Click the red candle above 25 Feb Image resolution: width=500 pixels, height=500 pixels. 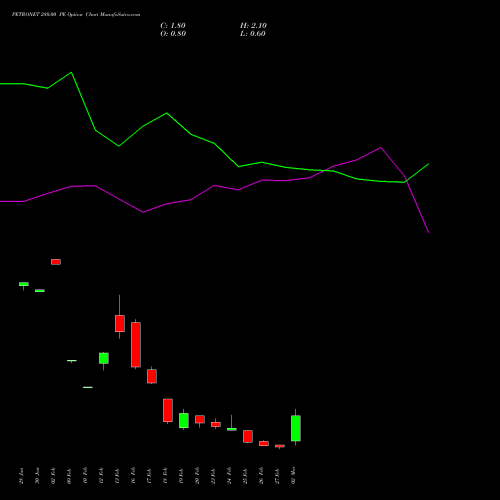click(248, 436)
